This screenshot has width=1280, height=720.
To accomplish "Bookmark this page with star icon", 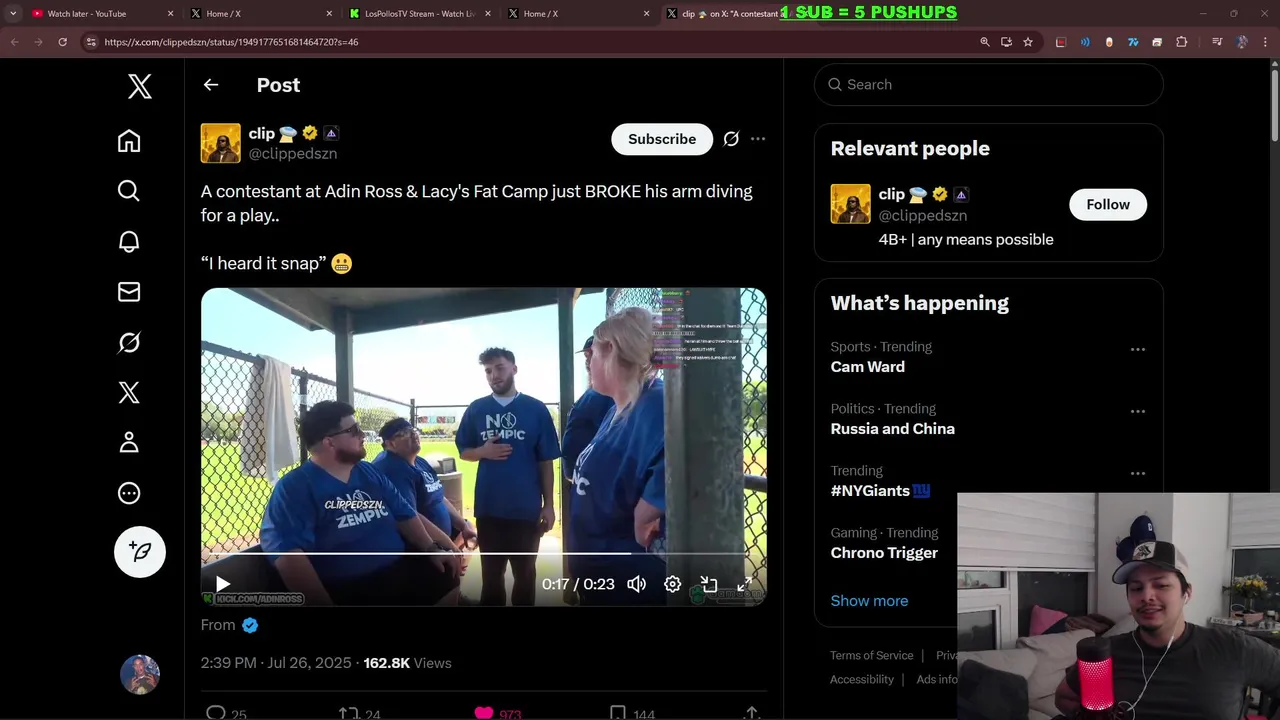I will pos(1027,42).
